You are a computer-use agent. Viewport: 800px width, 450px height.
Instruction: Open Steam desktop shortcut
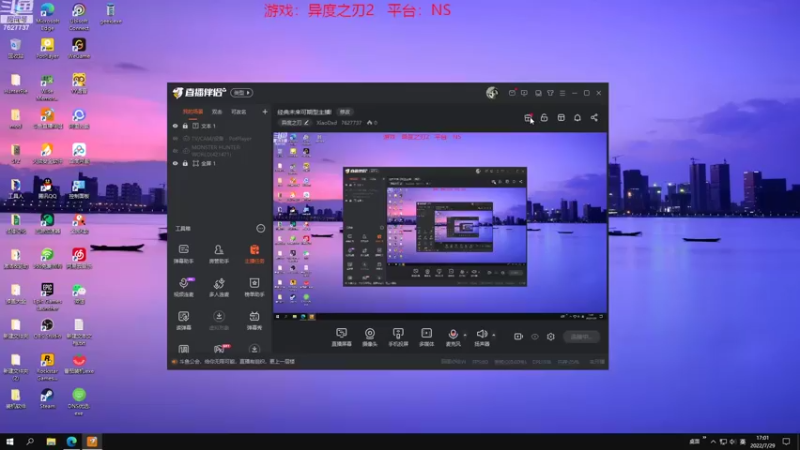coord(47,399)
